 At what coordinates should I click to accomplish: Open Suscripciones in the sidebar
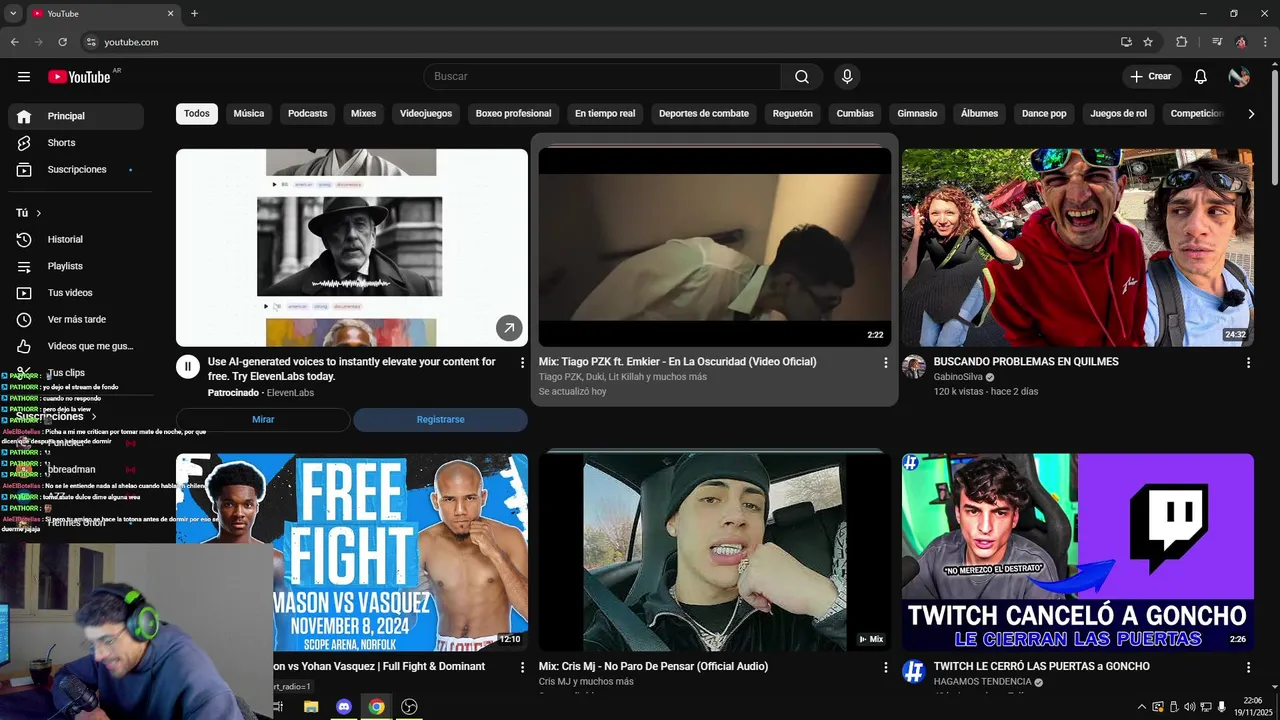coord(76,170)
